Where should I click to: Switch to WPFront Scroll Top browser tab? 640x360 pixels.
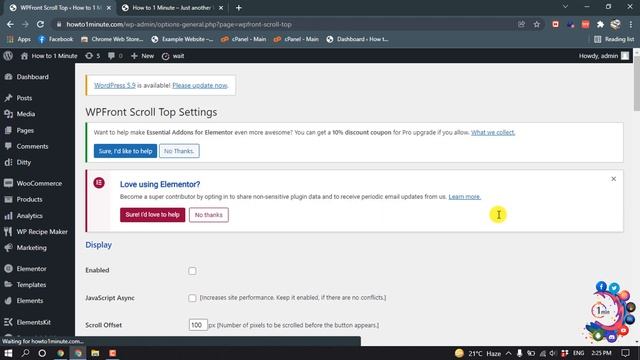point(60,8)
